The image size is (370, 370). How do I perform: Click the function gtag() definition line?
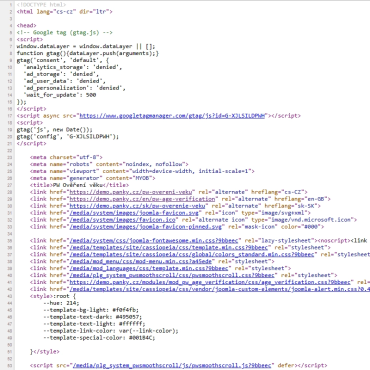(x=88, y=53)
